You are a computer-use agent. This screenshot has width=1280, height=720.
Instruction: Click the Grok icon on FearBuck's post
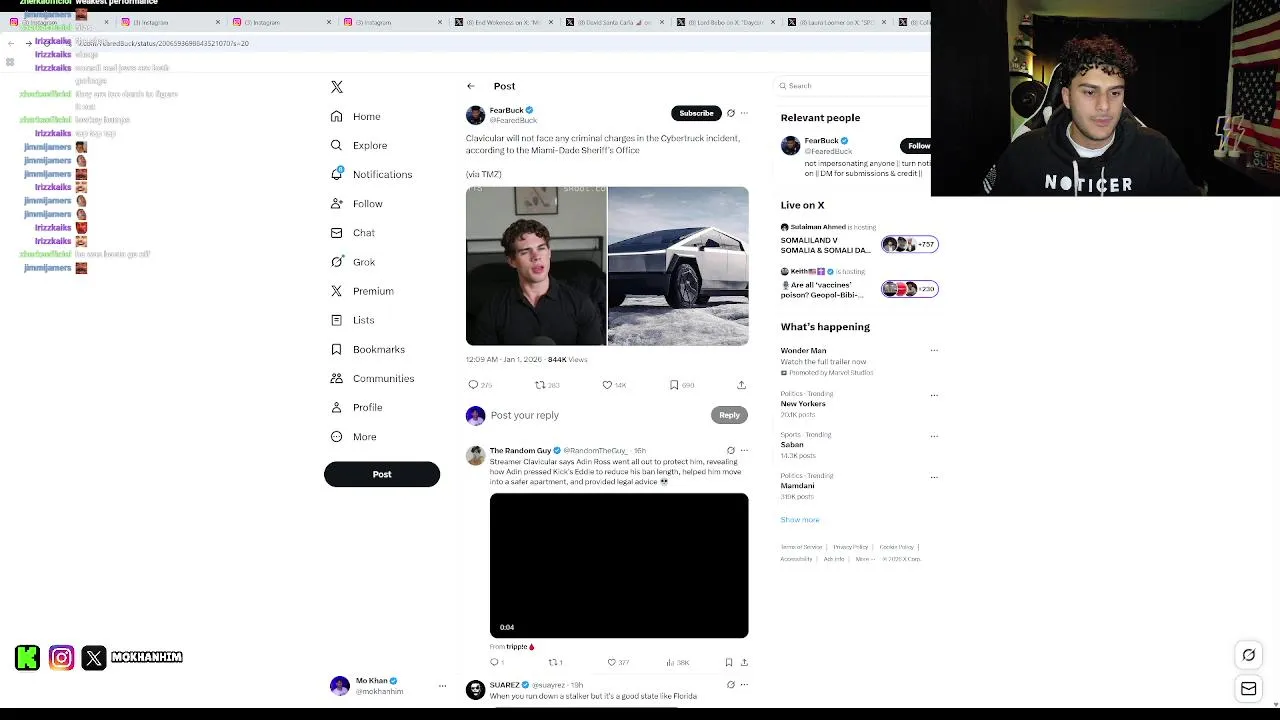[731, 113]
